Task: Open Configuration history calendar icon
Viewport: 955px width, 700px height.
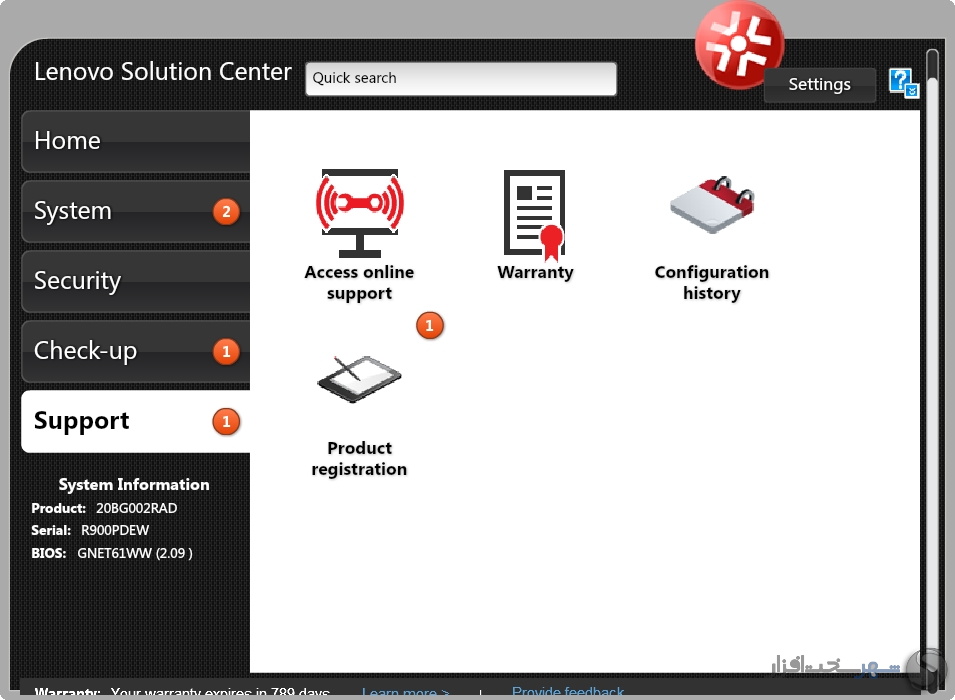Action: 712,205
